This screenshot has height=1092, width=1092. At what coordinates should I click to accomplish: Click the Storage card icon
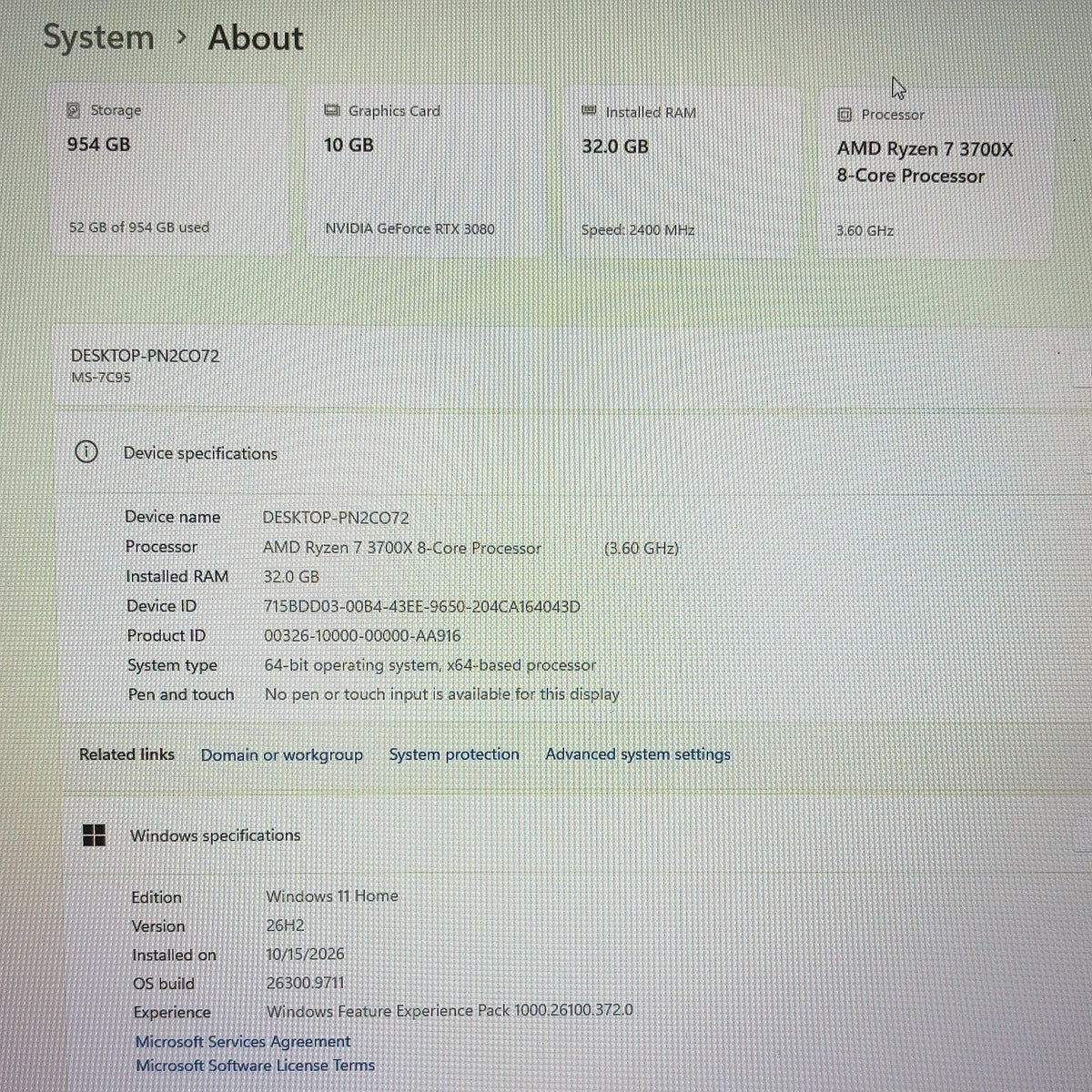74,110
